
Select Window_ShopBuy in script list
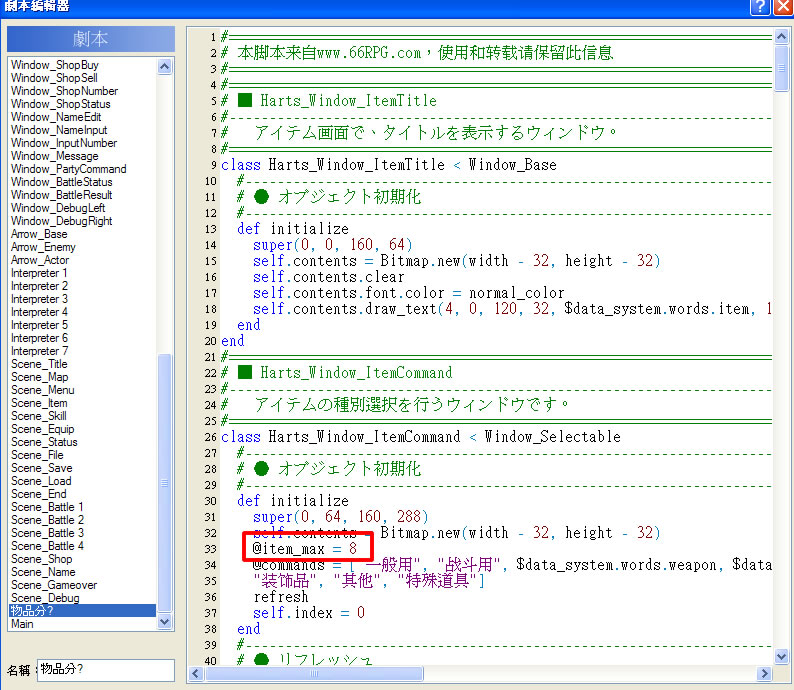[x=55, y=65]
